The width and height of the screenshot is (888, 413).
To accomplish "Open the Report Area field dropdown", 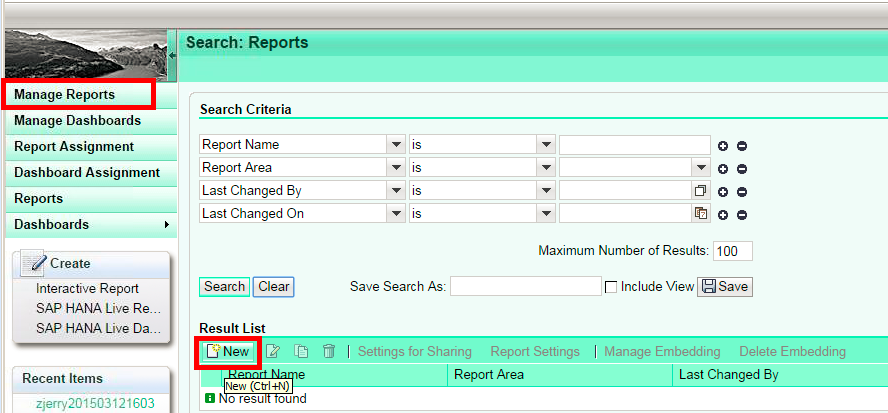I will [x=396, y=168].
